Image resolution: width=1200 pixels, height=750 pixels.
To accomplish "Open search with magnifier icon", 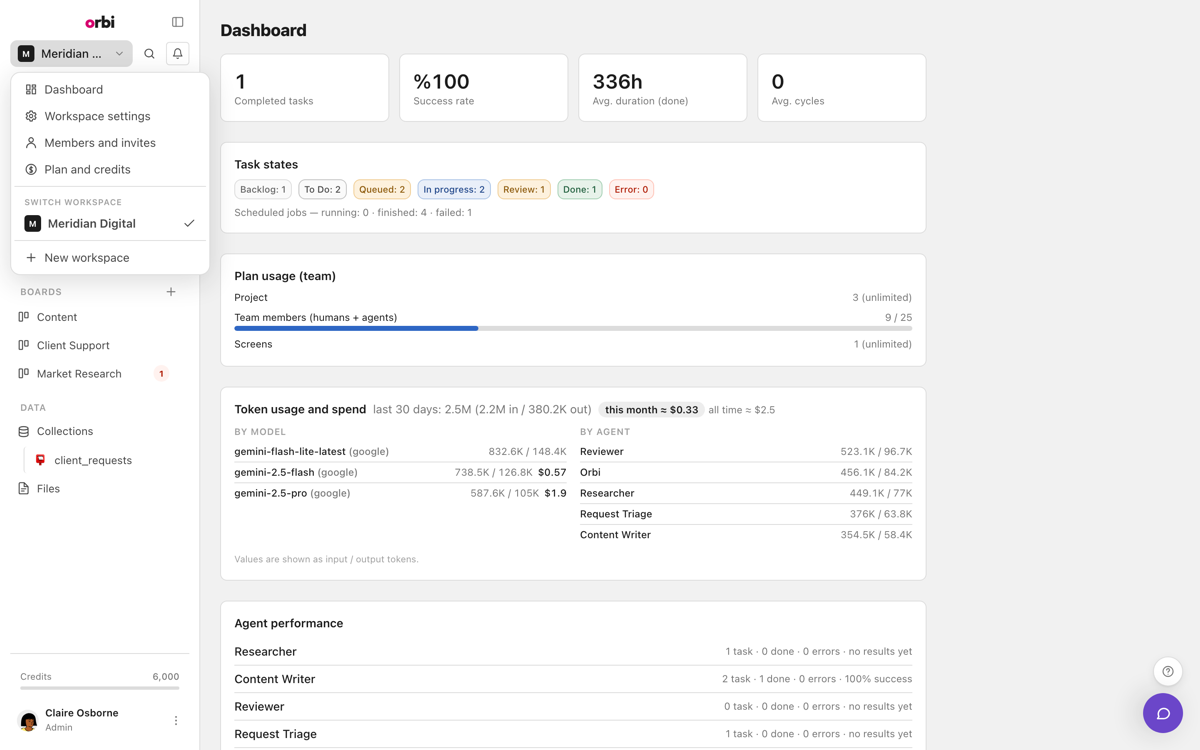I will pos(149,54).
